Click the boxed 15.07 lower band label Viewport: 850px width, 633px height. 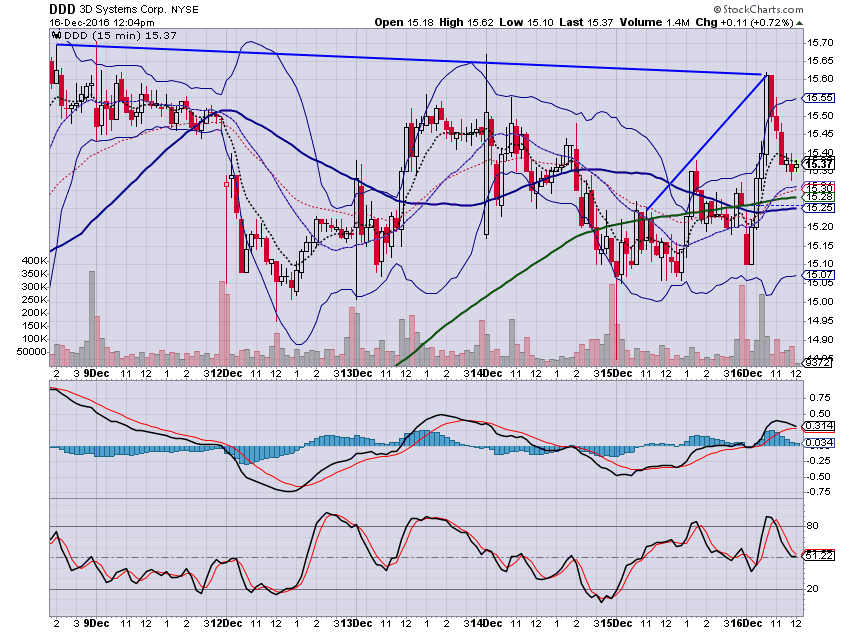click(819, 275)
